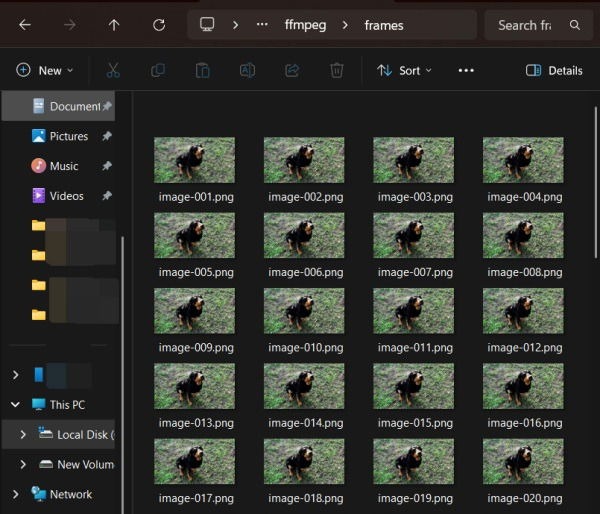Open the Sort options dropdown
The width and height of the screenshot is (600, 514).
click(404, 70)
